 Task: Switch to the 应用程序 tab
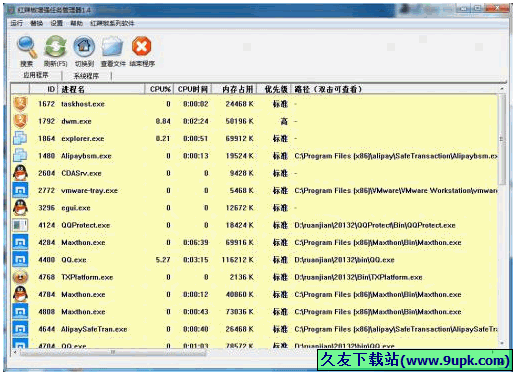tap(36, 75)
